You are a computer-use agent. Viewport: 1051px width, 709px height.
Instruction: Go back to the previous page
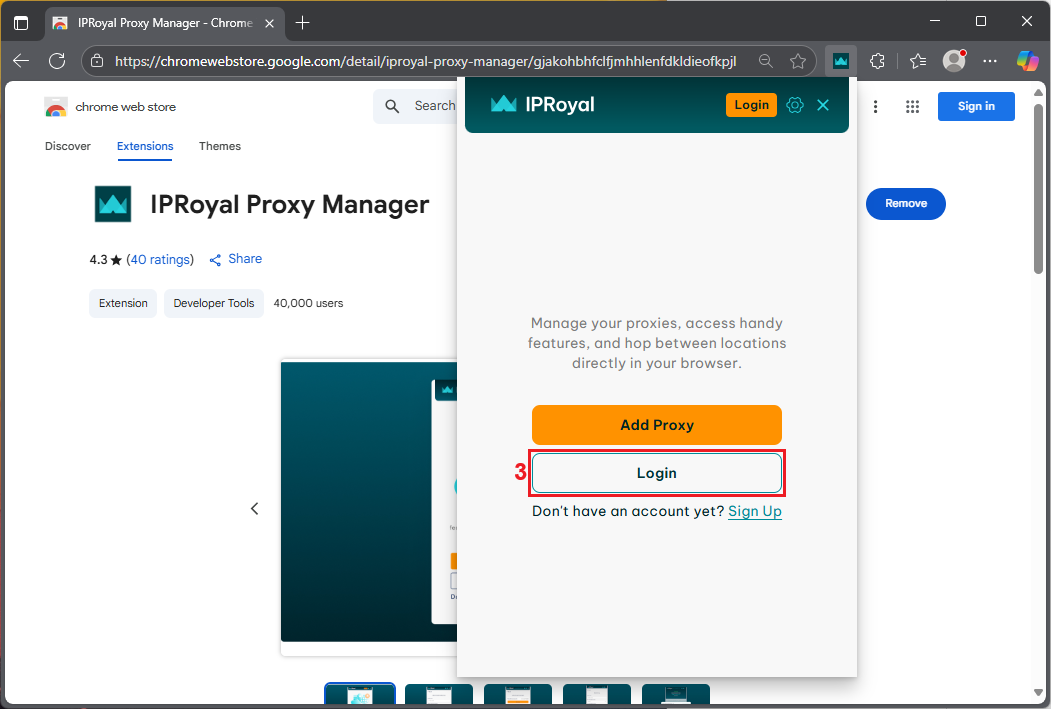21,61
